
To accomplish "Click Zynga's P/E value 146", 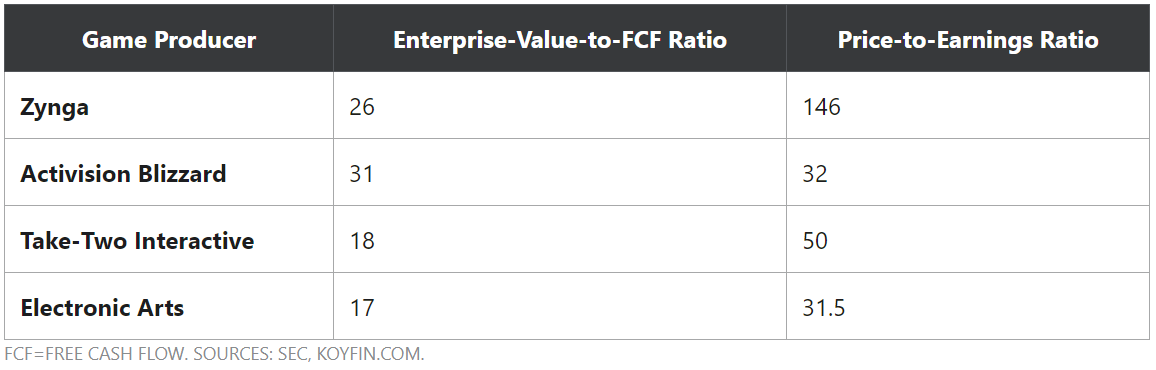I will point(821,107).
